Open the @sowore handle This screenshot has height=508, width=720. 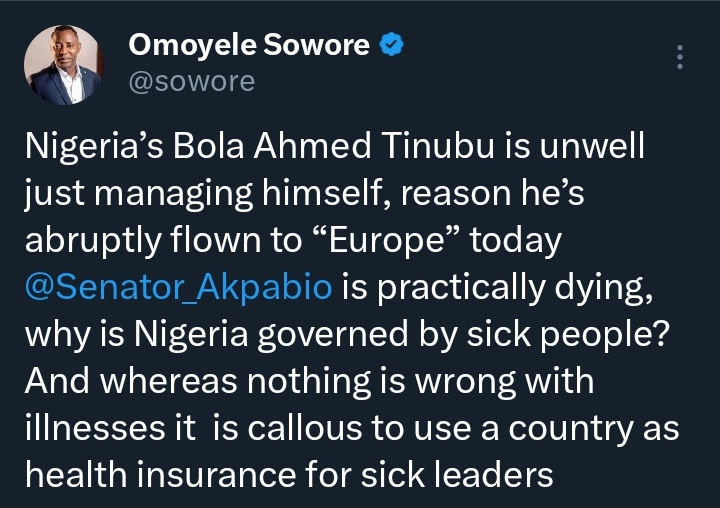[x=192, y=81]
